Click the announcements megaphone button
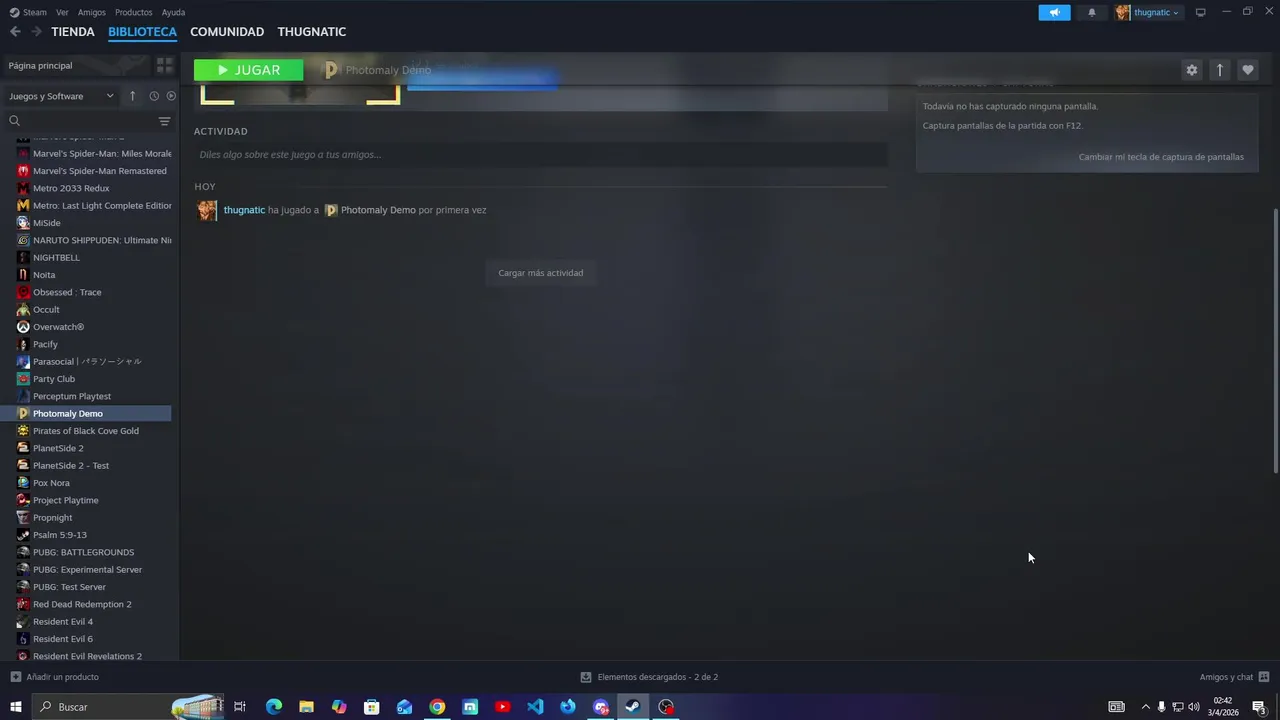Viewport: 1280px width, 720px height. click(1054, 12)
